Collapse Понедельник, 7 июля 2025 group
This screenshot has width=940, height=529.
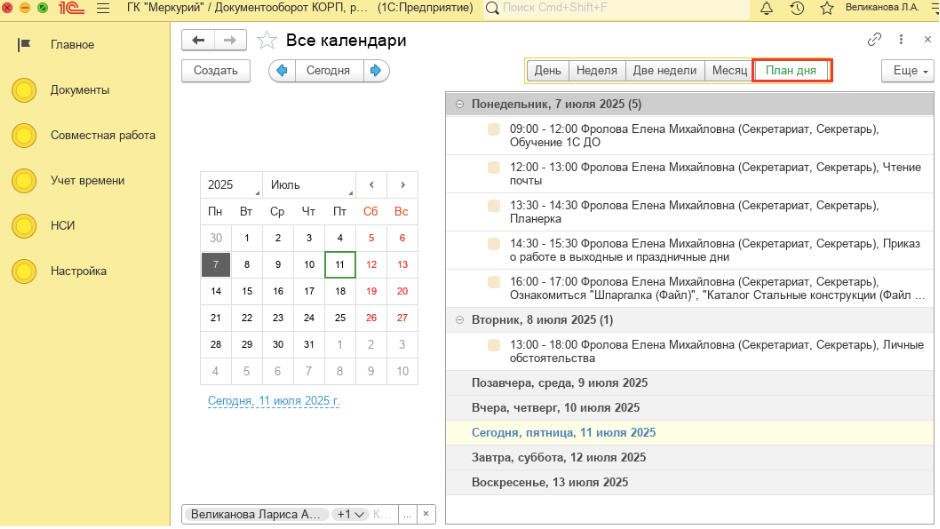(459, 104)
